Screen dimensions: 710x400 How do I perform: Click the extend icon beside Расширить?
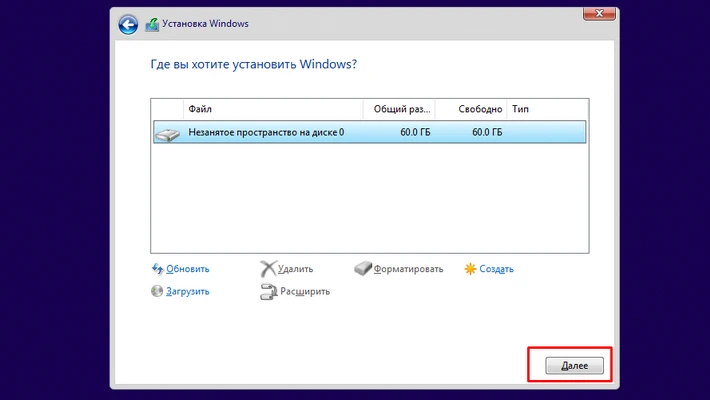tap(268, 291)
